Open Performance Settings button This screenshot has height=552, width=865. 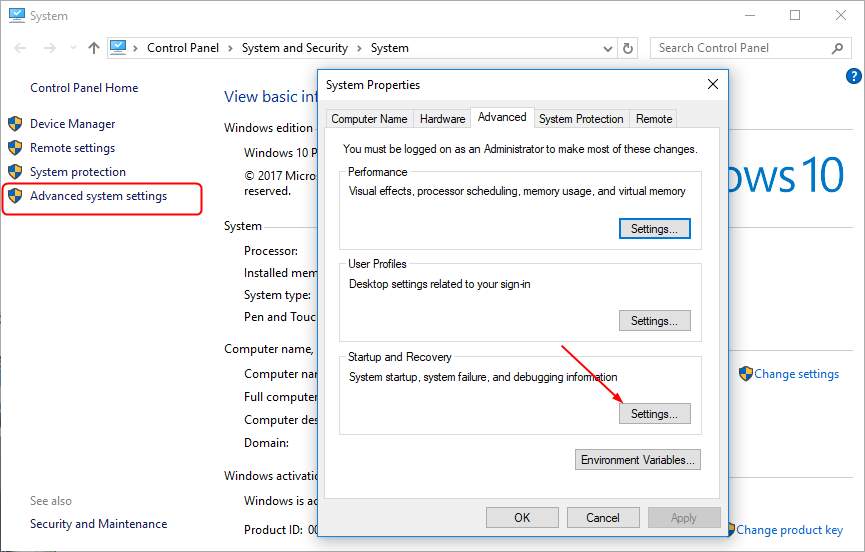coord(654,229)
